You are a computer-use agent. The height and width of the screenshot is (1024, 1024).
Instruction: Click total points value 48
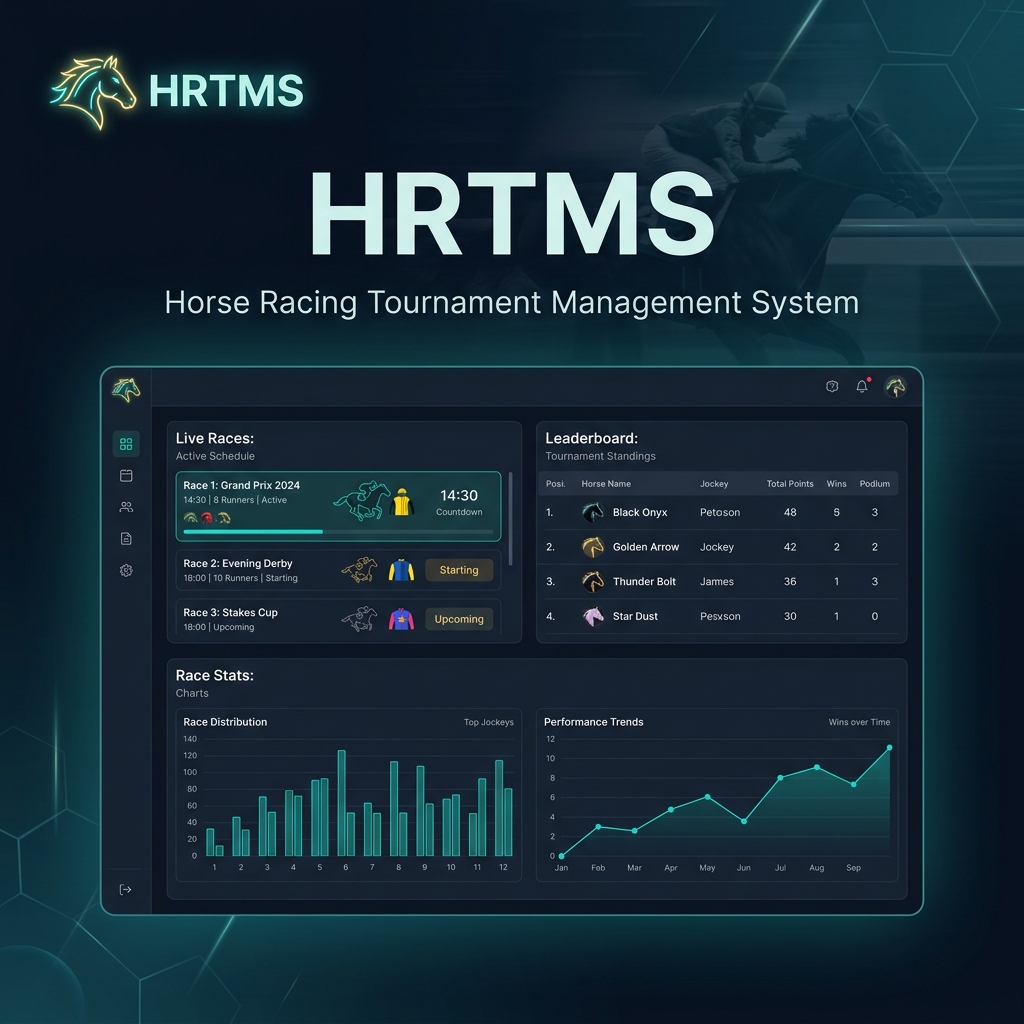(790, 513)
